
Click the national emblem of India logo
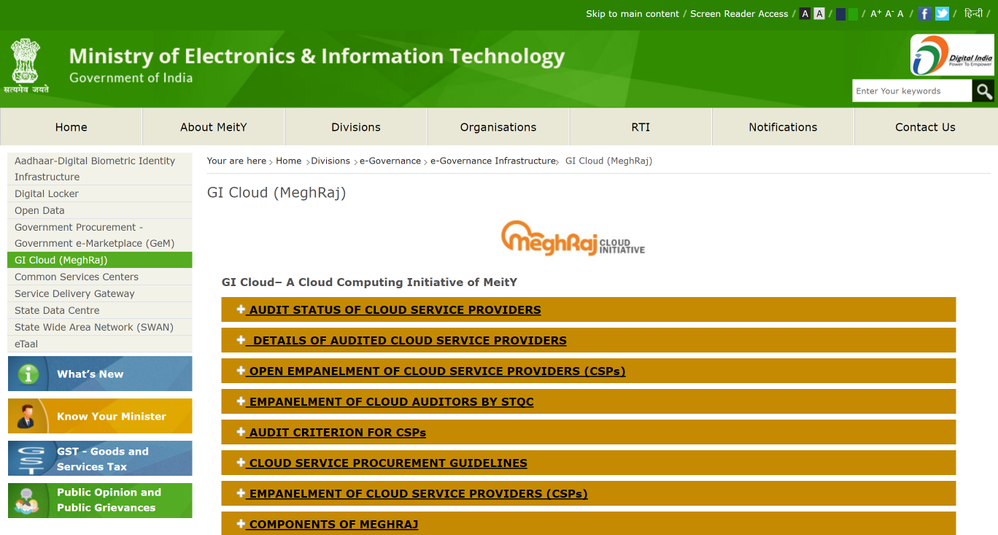[25, 66]
